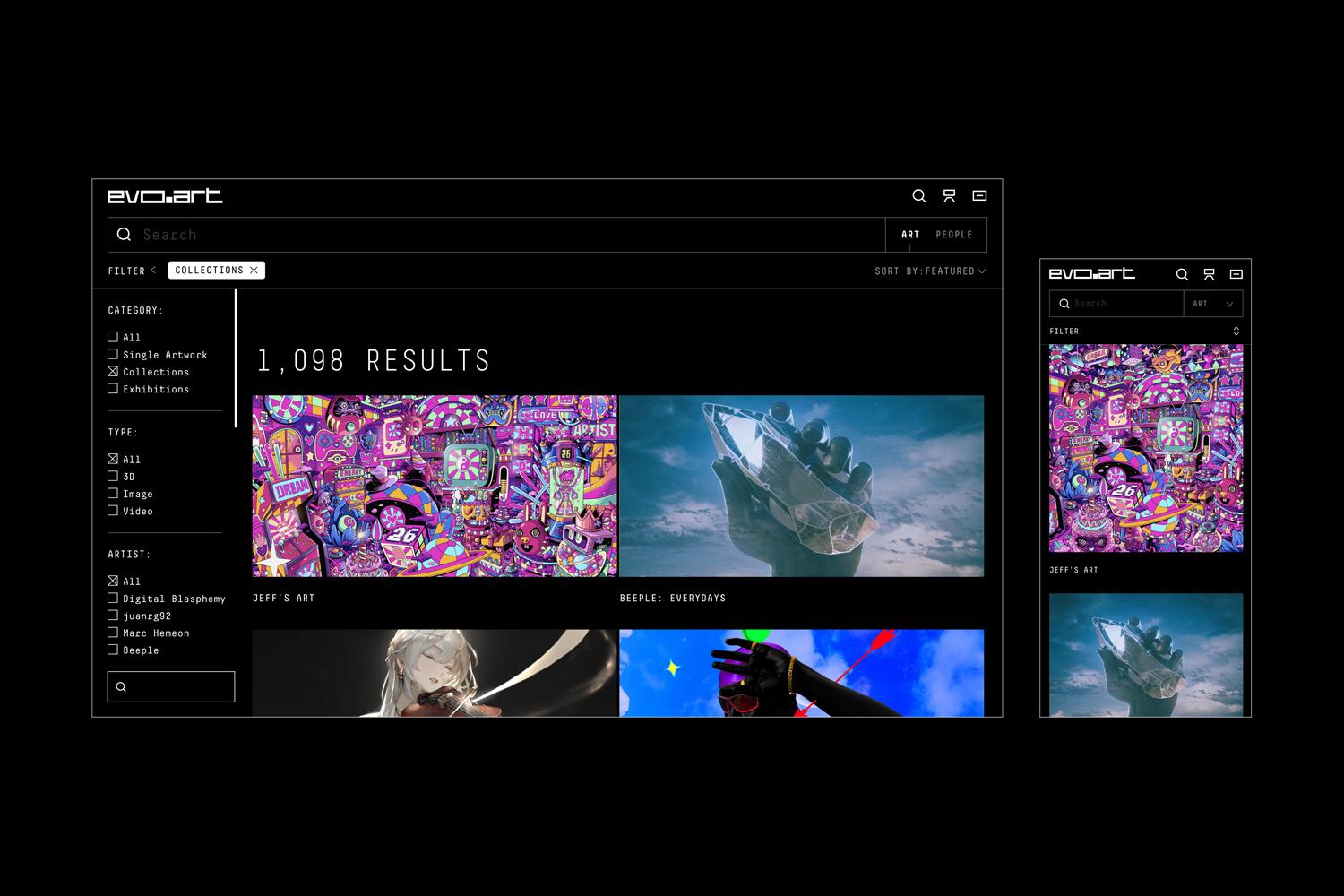Check the juanrg92 artist checkbox

(113, 615)
